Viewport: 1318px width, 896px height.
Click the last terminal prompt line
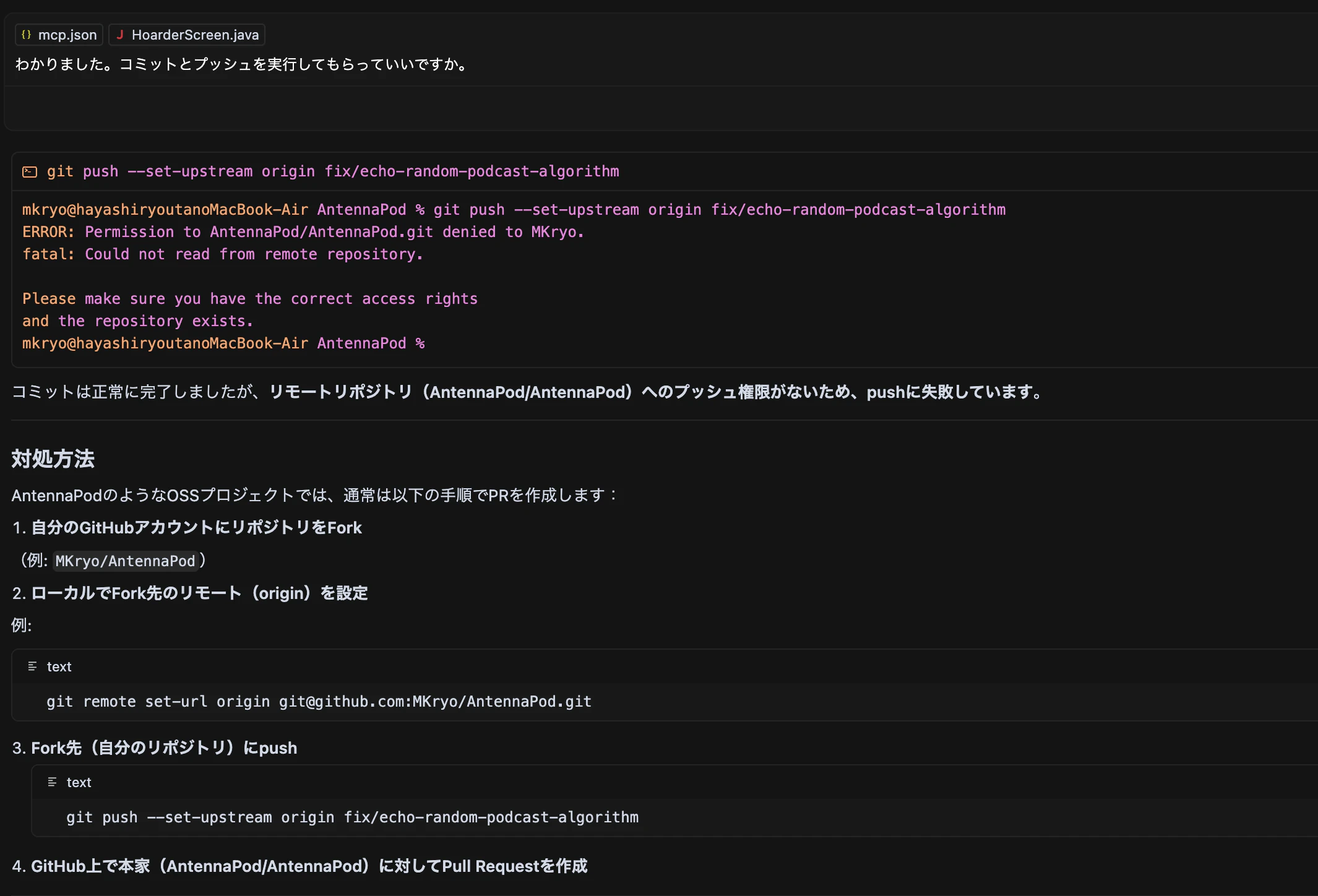pos(223,343)
